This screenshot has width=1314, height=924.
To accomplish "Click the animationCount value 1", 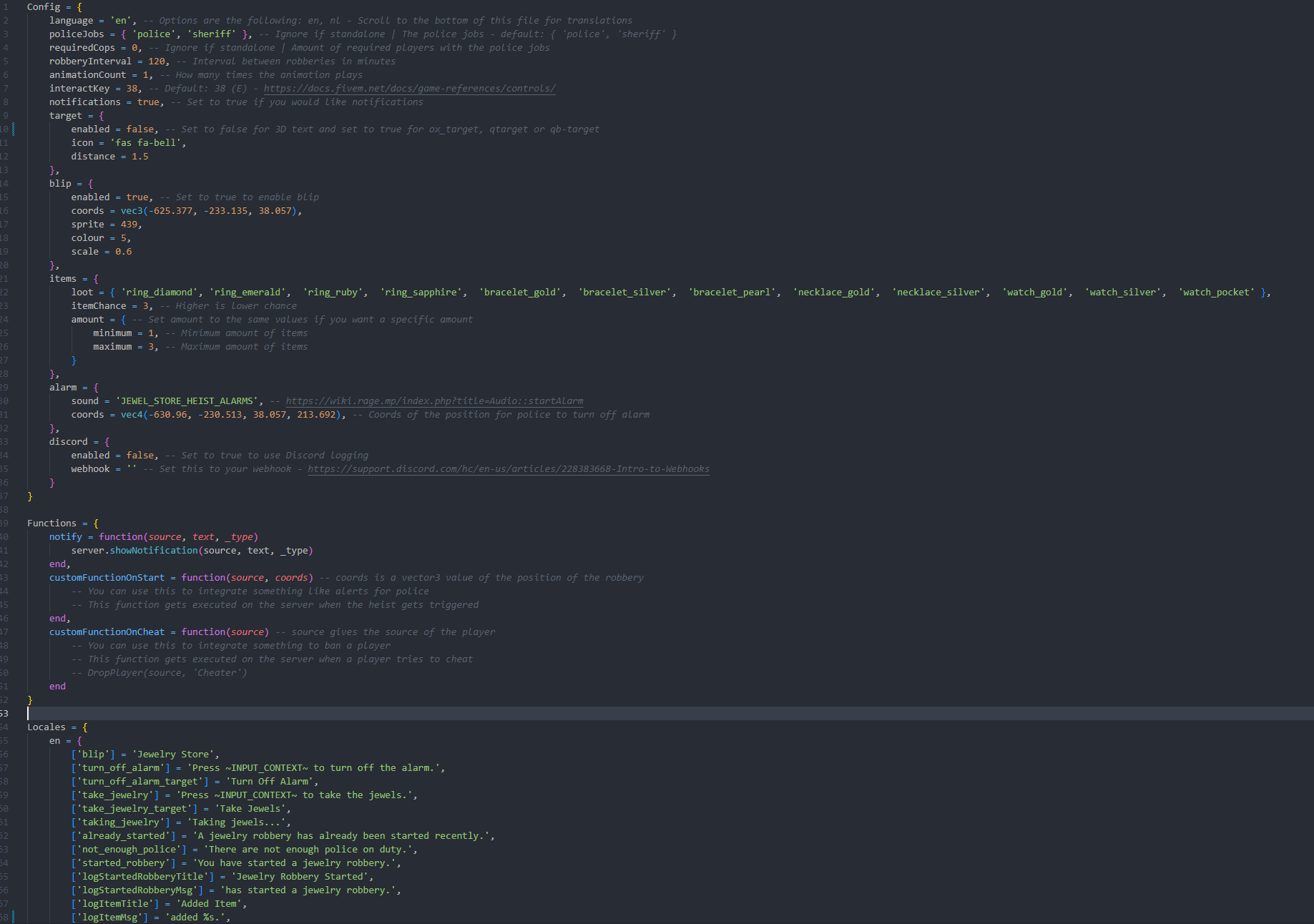I will [x=145, y=75].
